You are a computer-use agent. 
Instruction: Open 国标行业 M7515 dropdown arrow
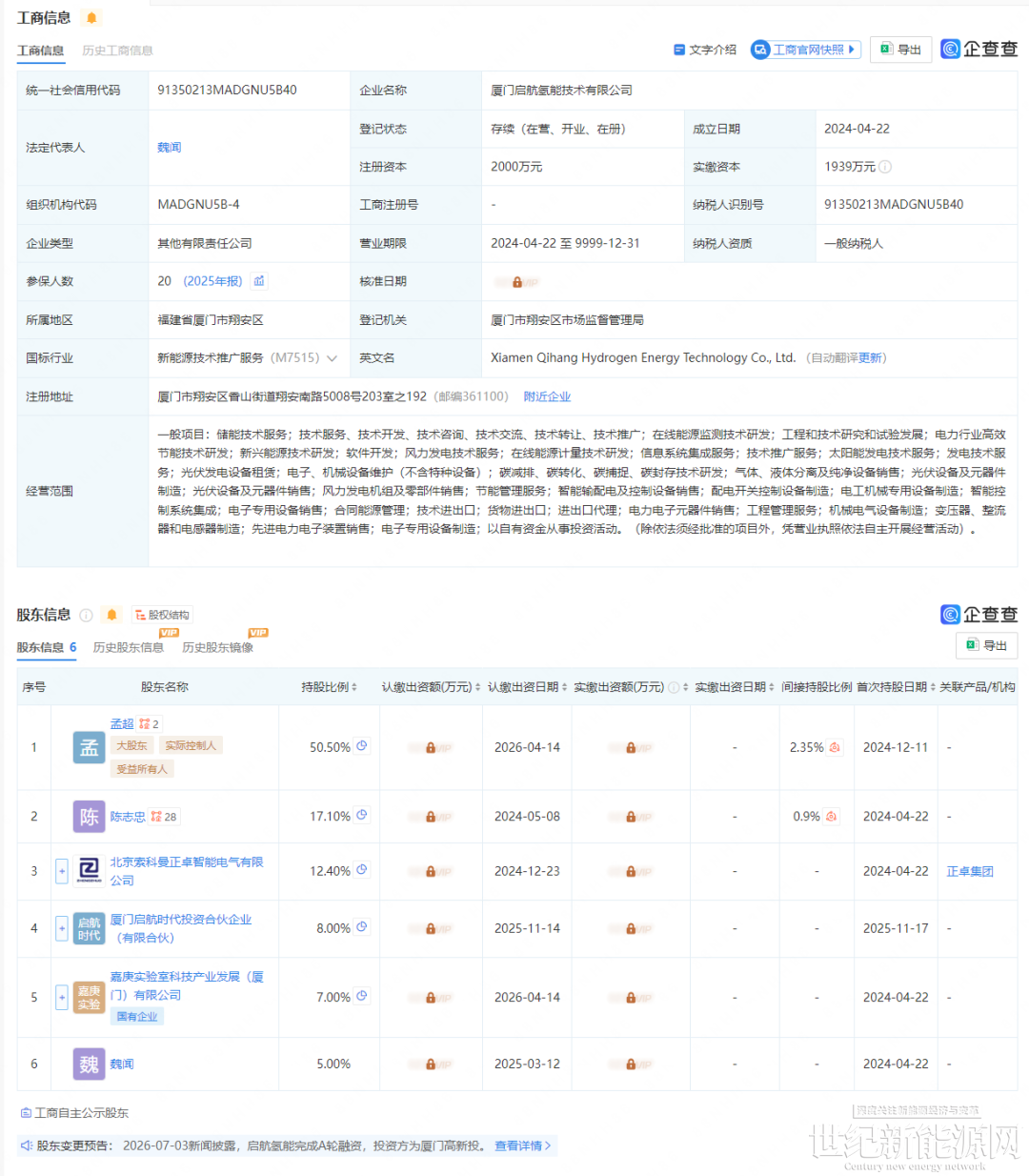332,358
